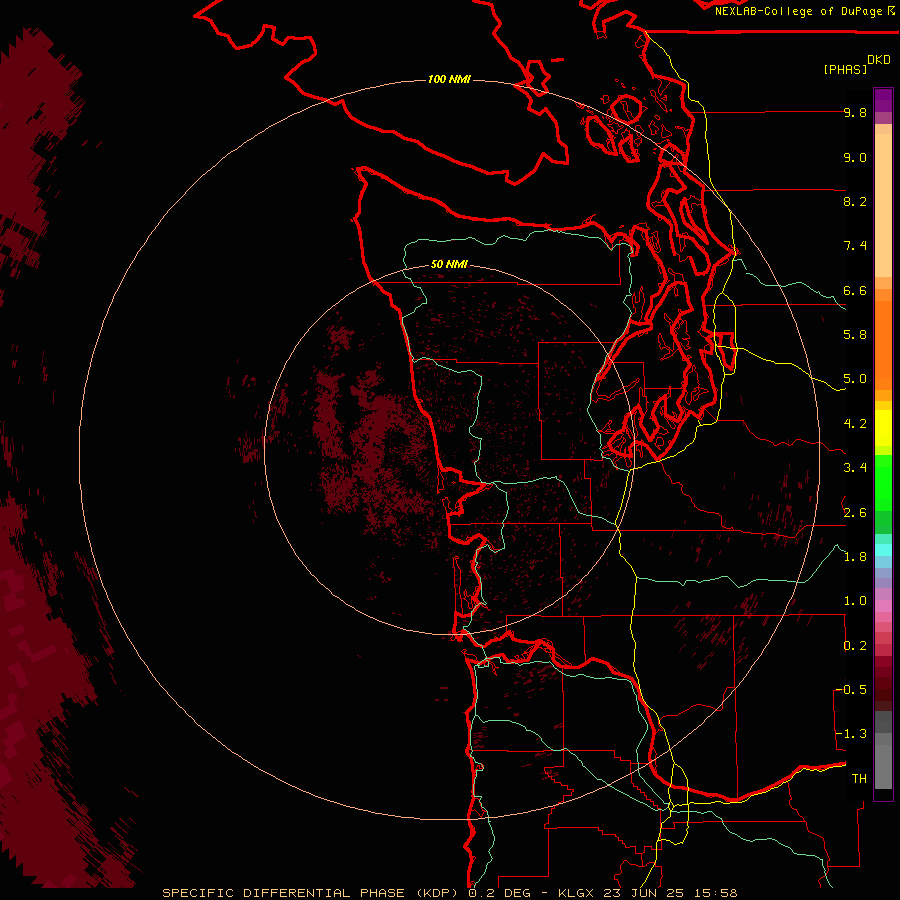Viewport: 900px width, 900px height.
Task: Click the [PHAS] legend unit label
Action: tap(845, 69)
